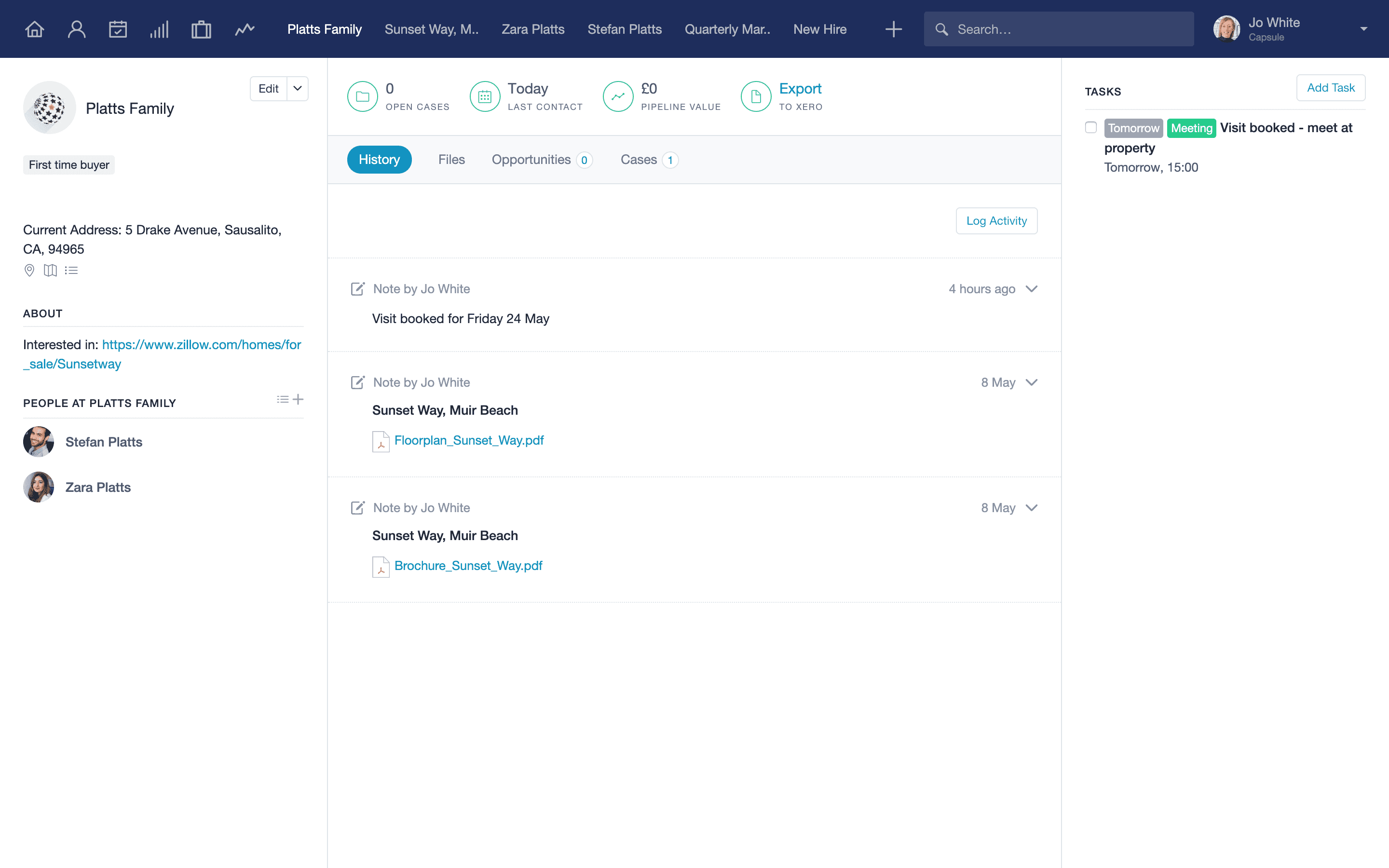Open Floorplan_Sunset_Way.pdf link
1389x868 pixels.
pyautogui.click(x=469, y=440)
